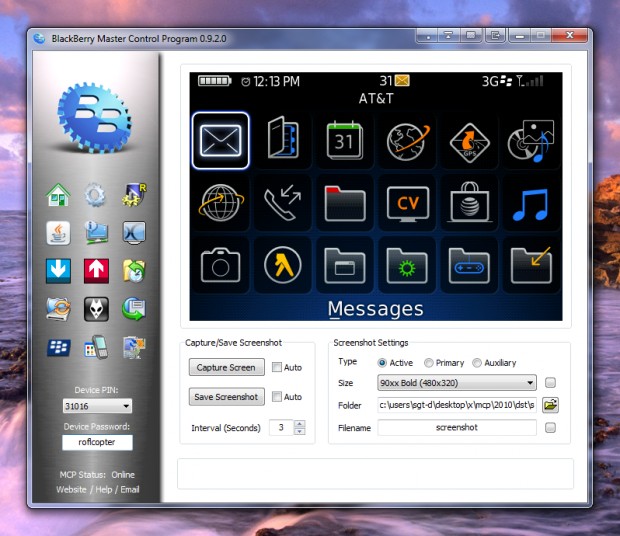Click the calendar 31 icon on phone screen

click(x=345, y=140)
